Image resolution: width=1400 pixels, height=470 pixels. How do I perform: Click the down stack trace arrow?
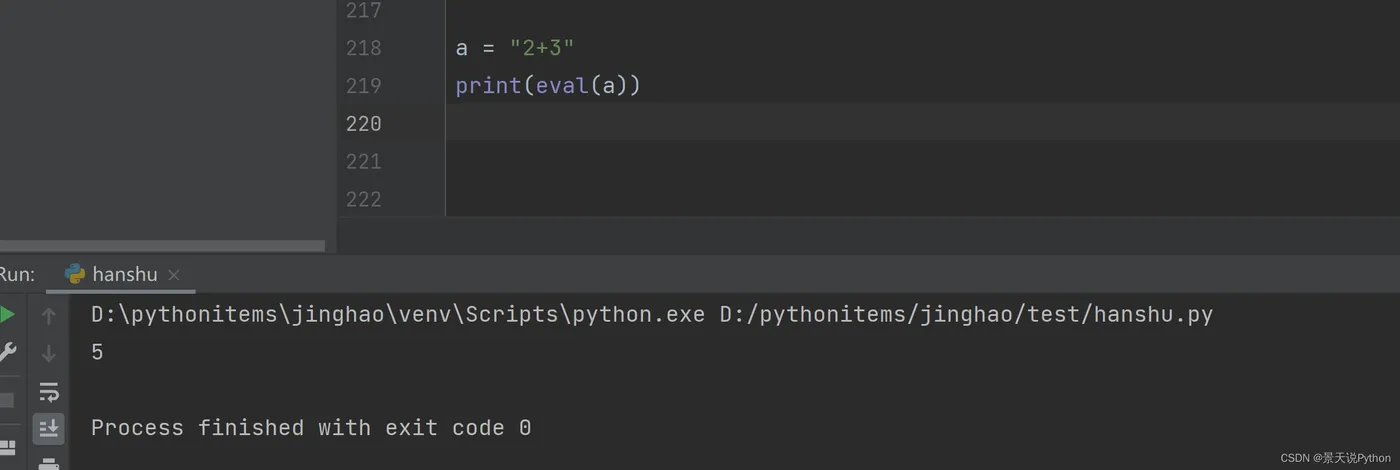(48, 353)
